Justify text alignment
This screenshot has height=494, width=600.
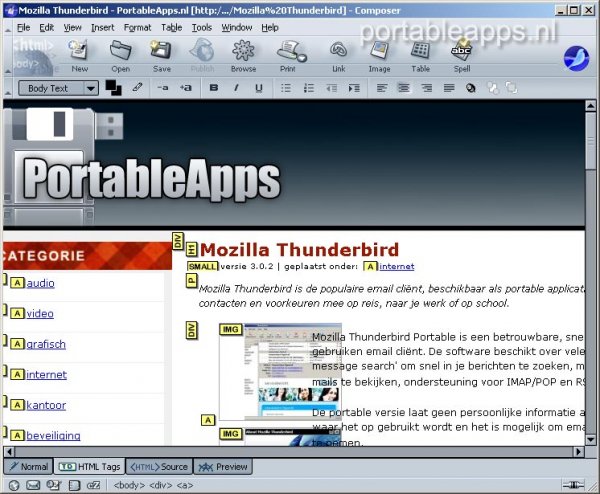click(449, 88)
